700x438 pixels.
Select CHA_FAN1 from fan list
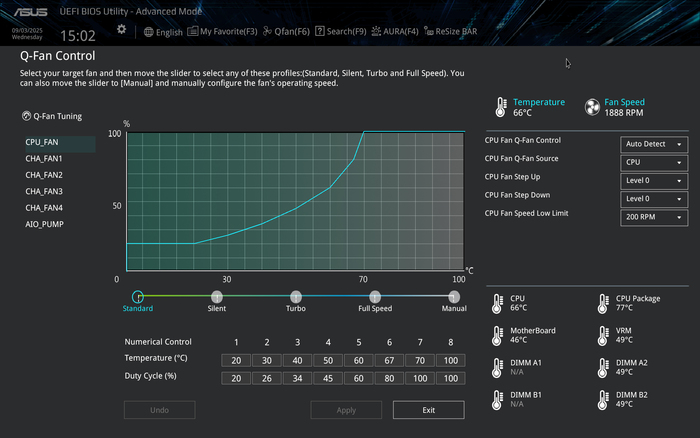[x=44, y=159]
